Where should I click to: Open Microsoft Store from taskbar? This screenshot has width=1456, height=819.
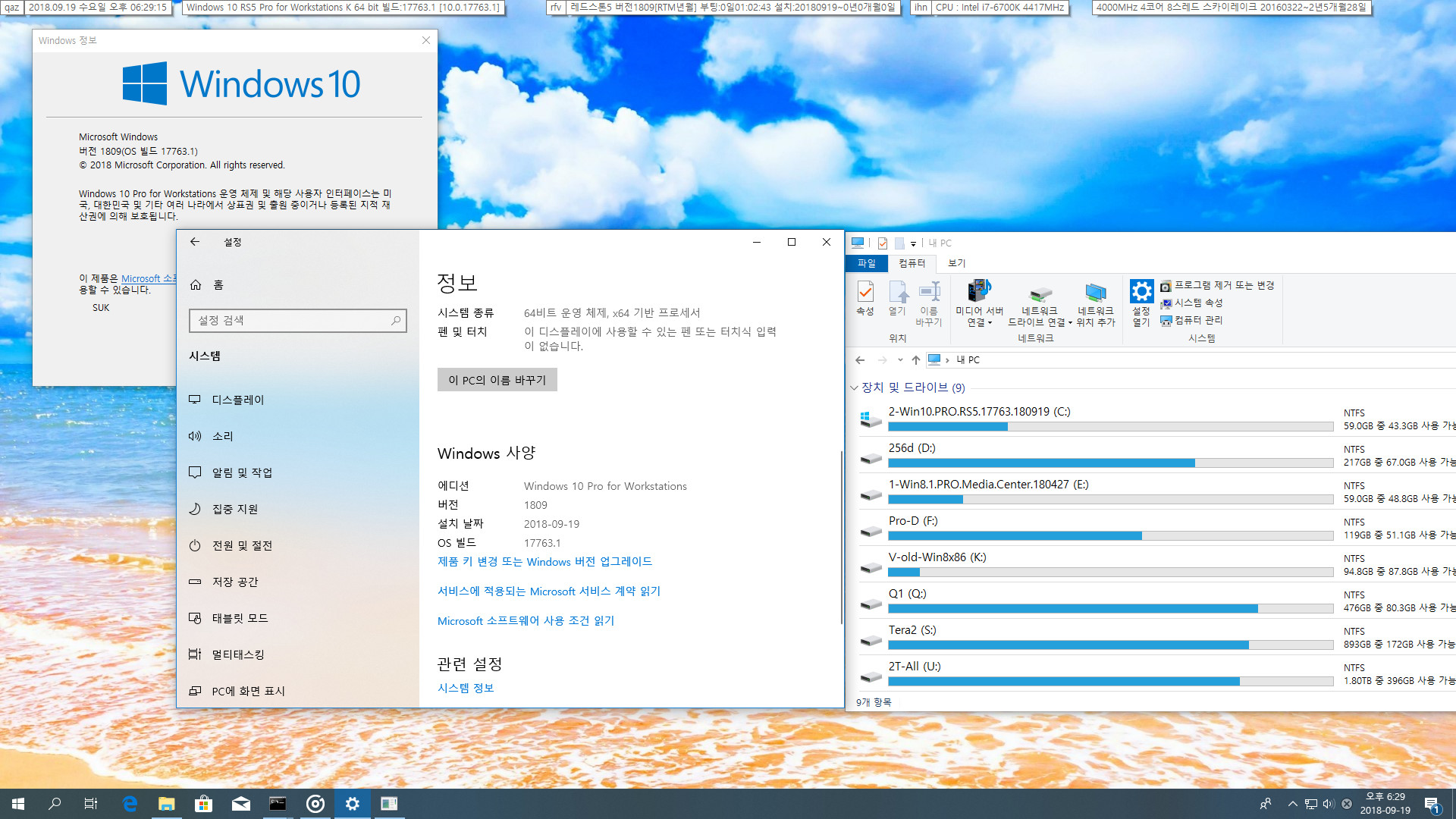click(x=203, y=804)
